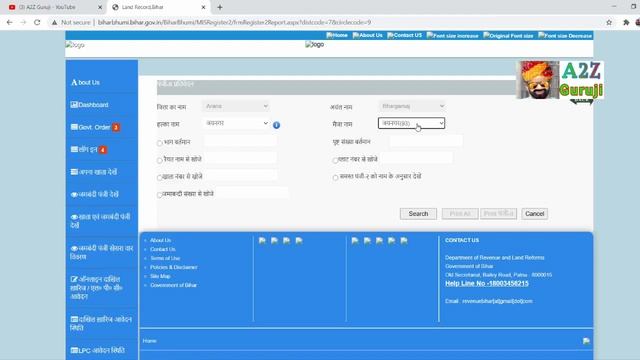The image size is (640, 360).
Task: Select the भाग वर्तमान radio button
Action: [x=160, y=143]
